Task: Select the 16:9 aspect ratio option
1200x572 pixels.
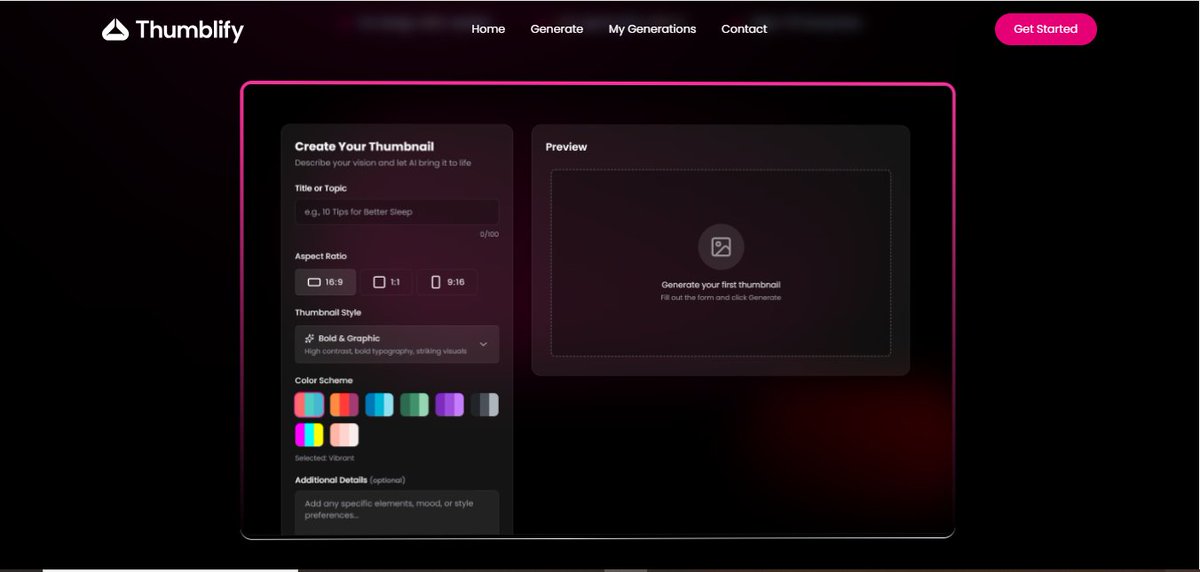Action: 325,282
